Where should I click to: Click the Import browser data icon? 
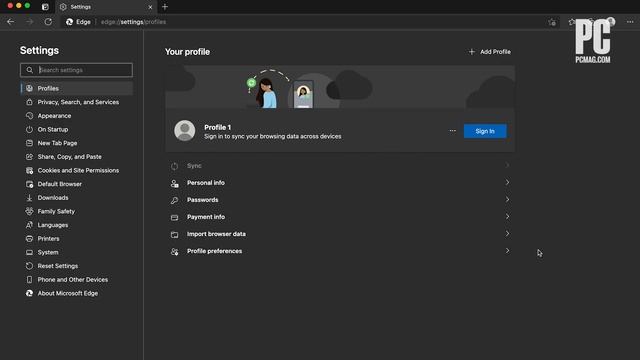(x=174, y=235)
